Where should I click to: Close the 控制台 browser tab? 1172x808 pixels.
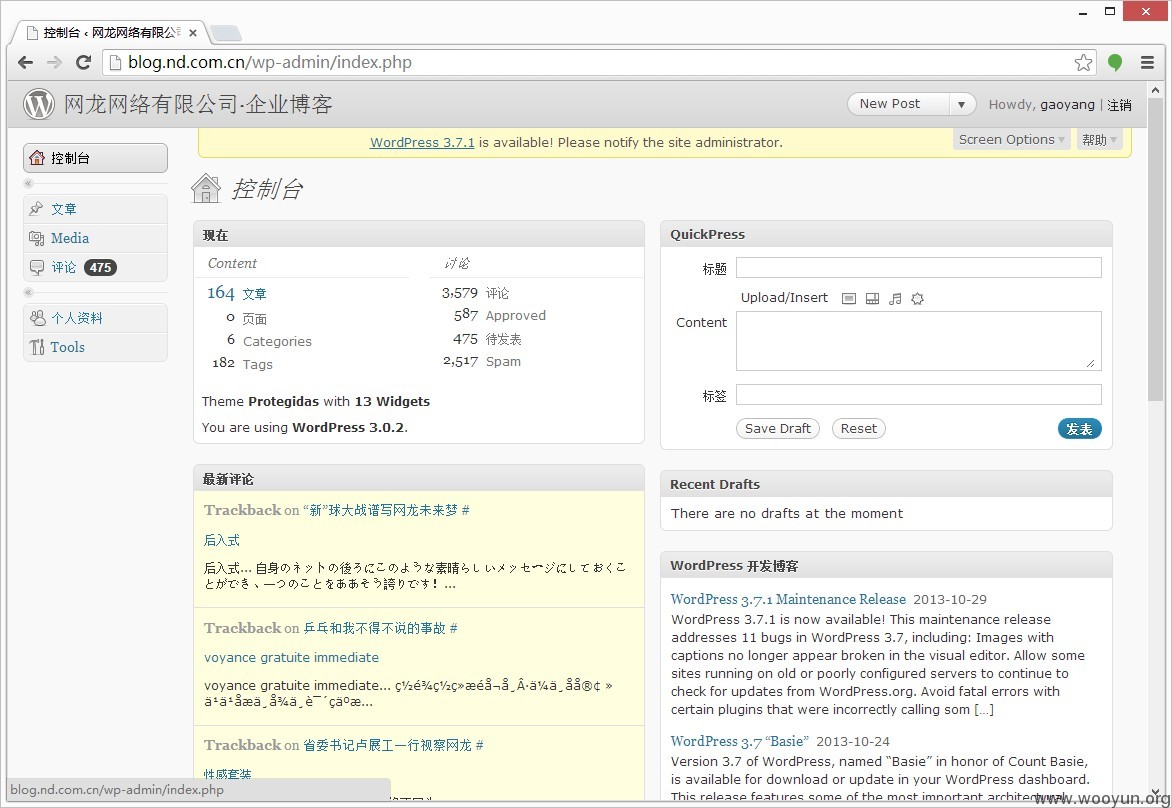193,33
